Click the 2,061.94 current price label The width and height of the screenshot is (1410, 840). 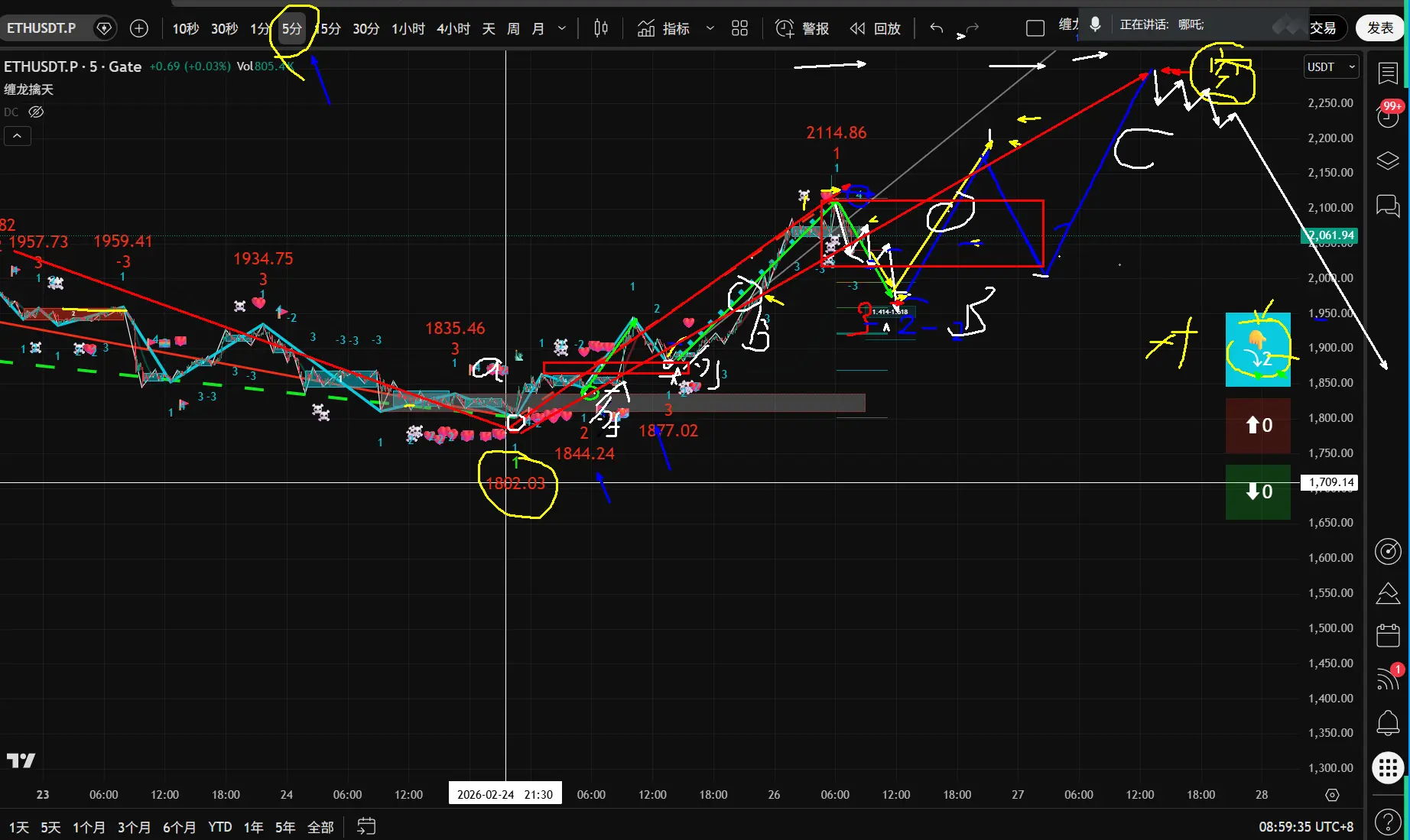(x=1330, y=235)
